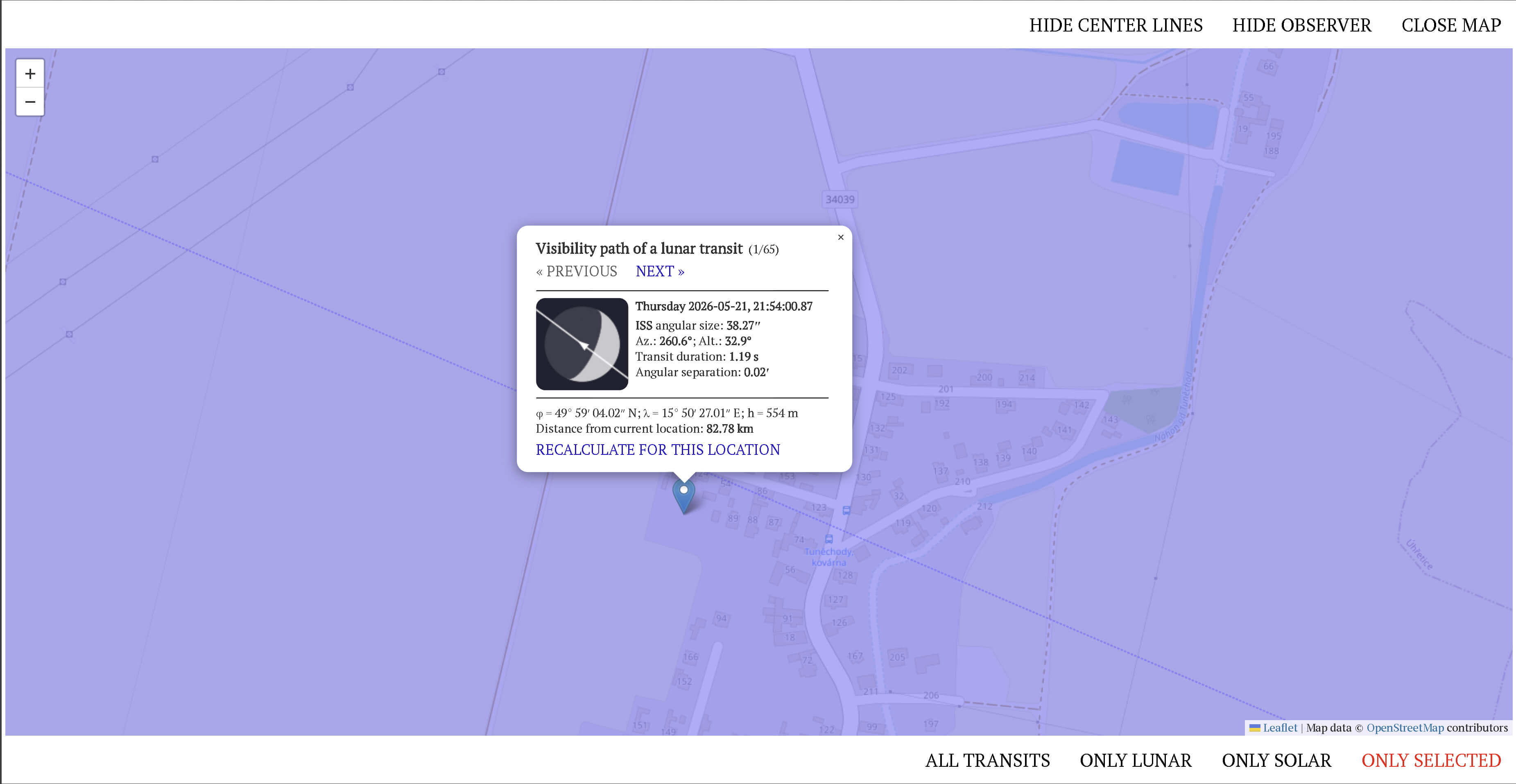The height and width of the screenshot is (784, 1516).
Task: Zoom in on the map
Action: point(30,74)
